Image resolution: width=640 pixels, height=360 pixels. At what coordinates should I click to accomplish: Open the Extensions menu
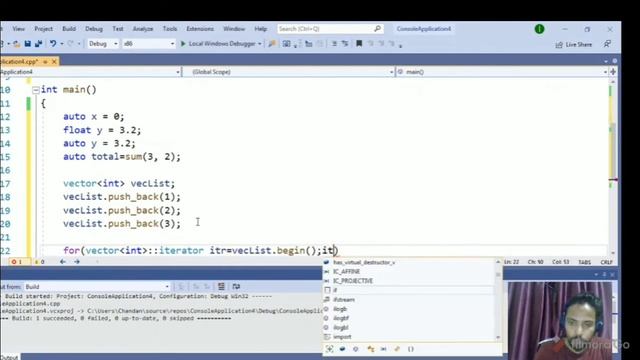[200, 29]
